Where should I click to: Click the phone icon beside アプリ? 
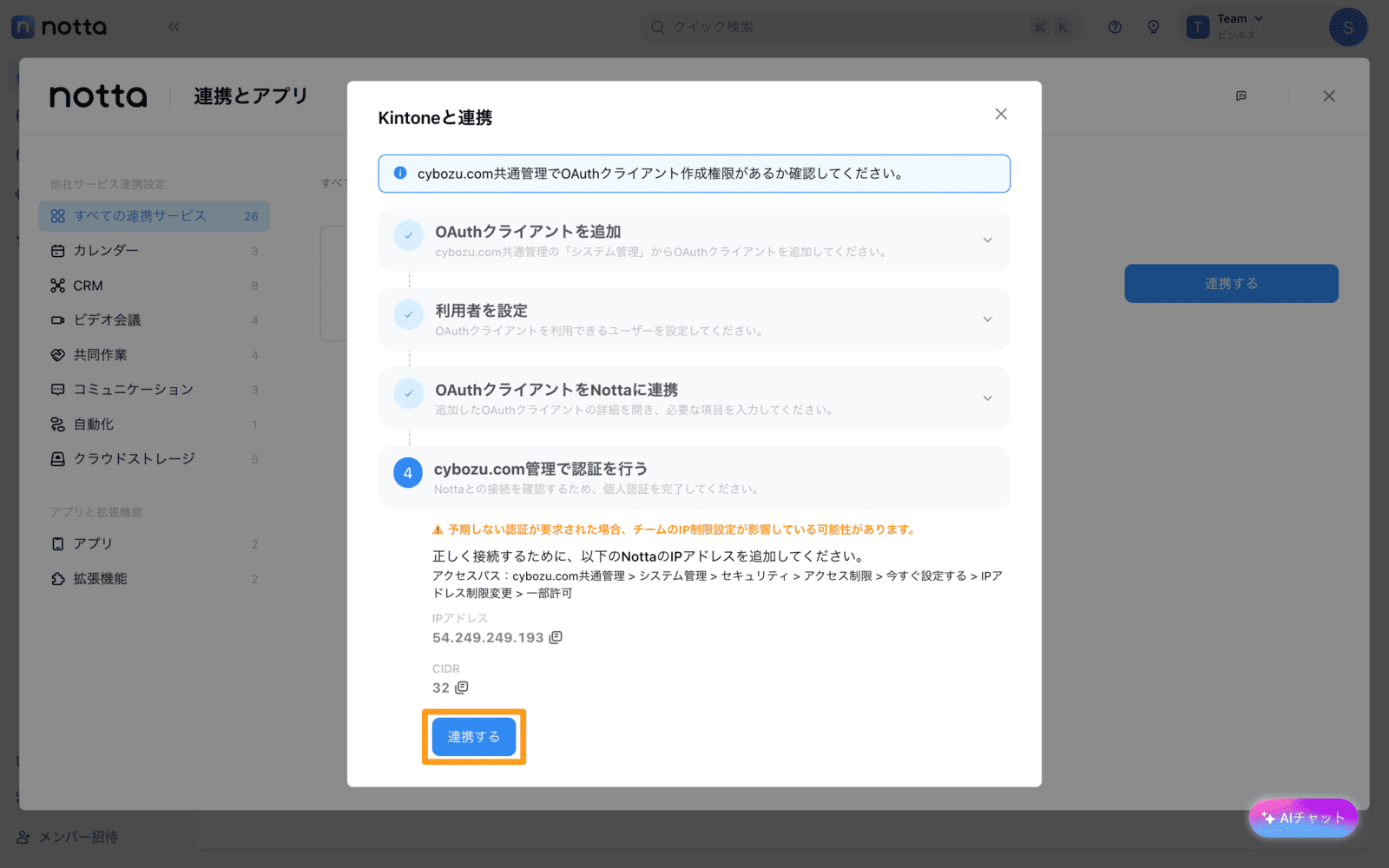57,544
